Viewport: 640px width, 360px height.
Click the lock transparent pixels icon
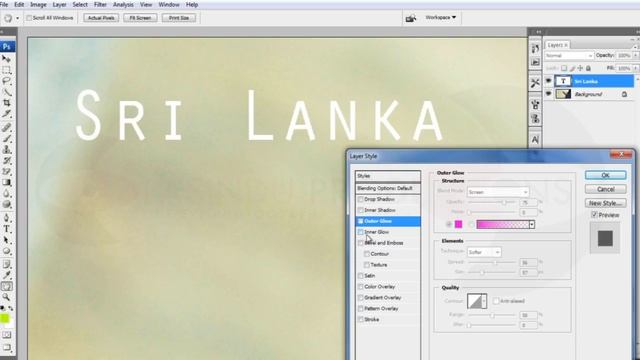pos(564,68)
